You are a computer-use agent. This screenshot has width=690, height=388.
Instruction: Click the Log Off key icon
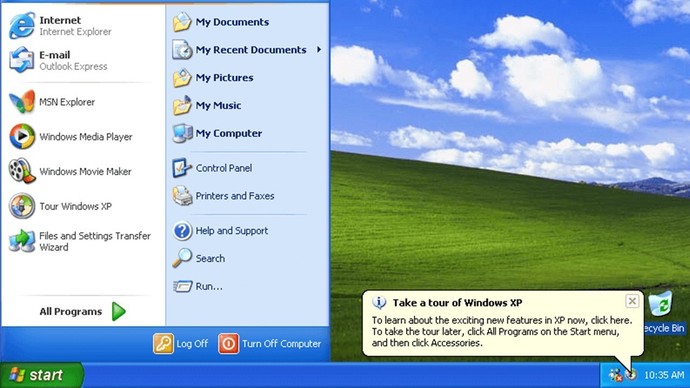pos(163,344)
